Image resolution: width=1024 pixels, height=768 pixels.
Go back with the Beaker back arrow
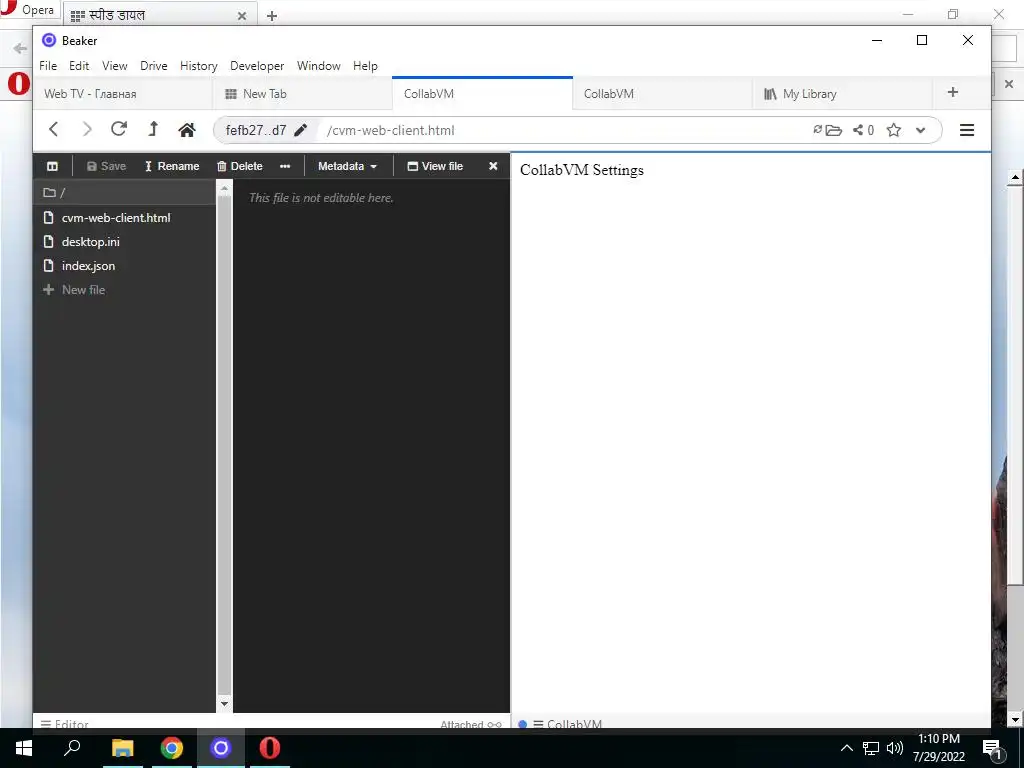point(54,129)
